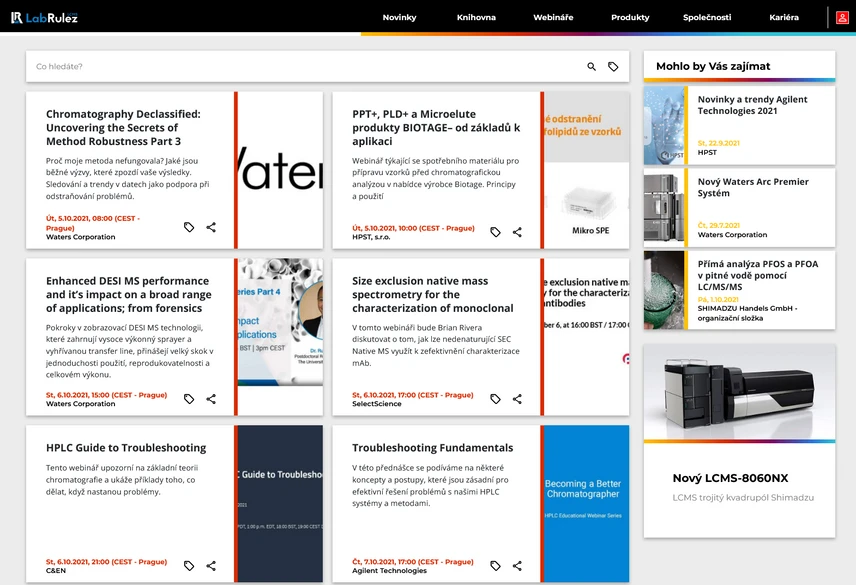Click the hand image thumbnail for Agilent news
This screenshot has width=856, height=585.
point(664,126)
